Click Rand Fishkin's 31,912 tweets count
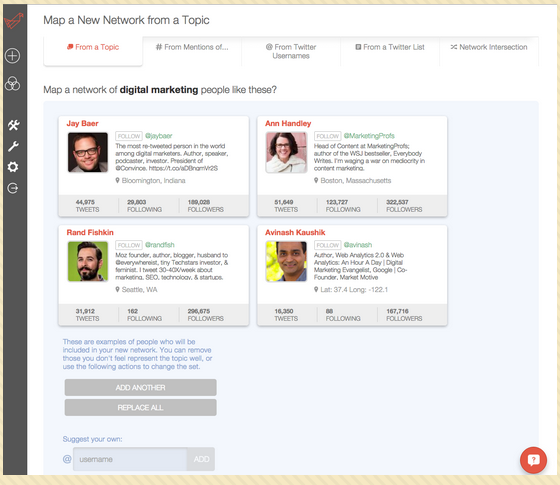Image resolution: width=560 pixels, height=485 pixels. (x=85, y=311)
